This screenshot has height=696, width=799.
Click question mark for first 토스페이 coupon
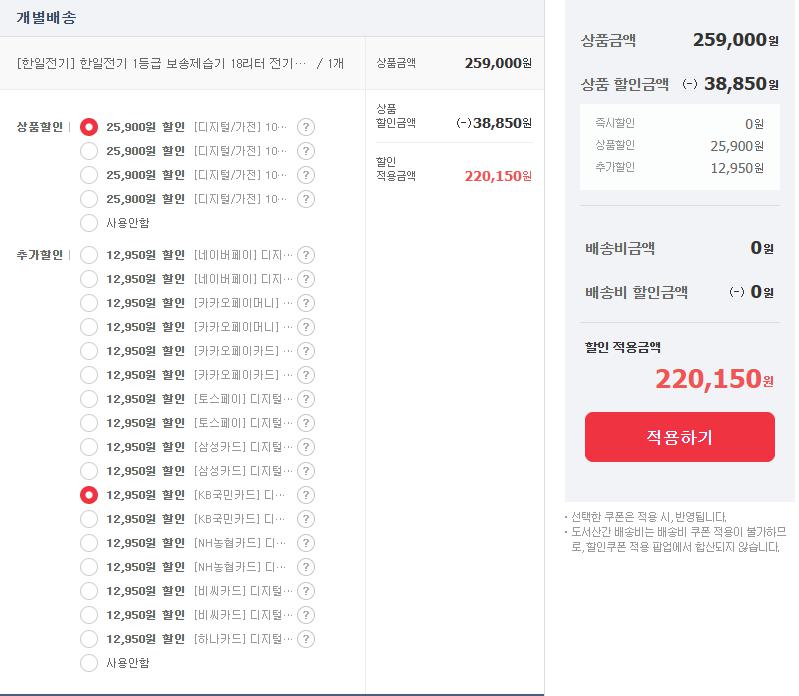[306, 399]
